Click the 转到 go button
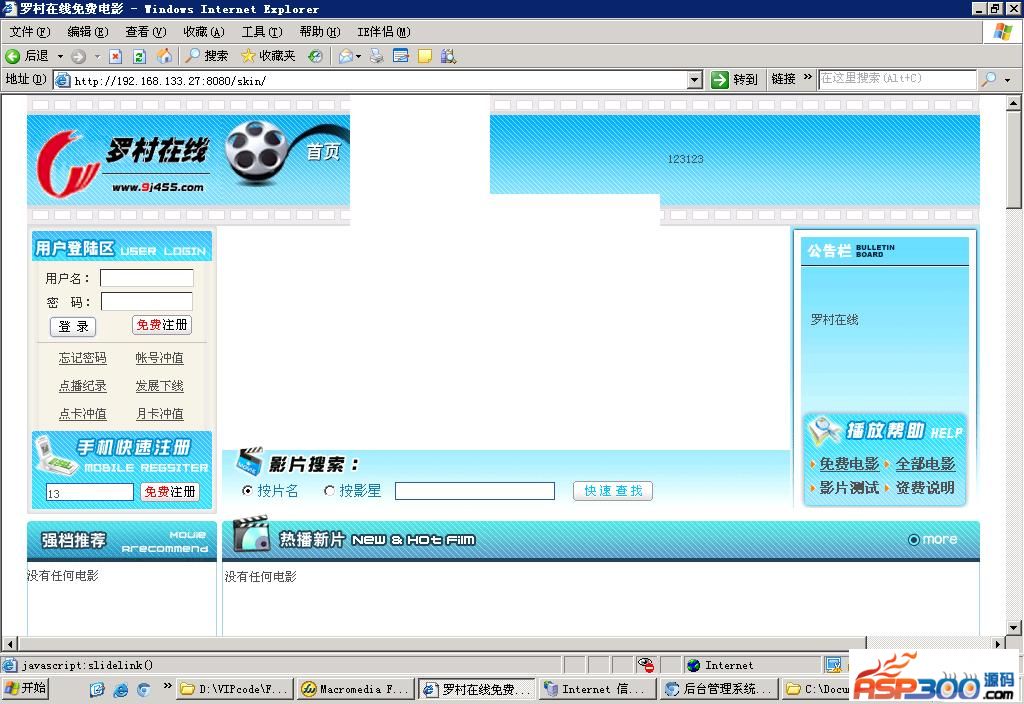 735,80
